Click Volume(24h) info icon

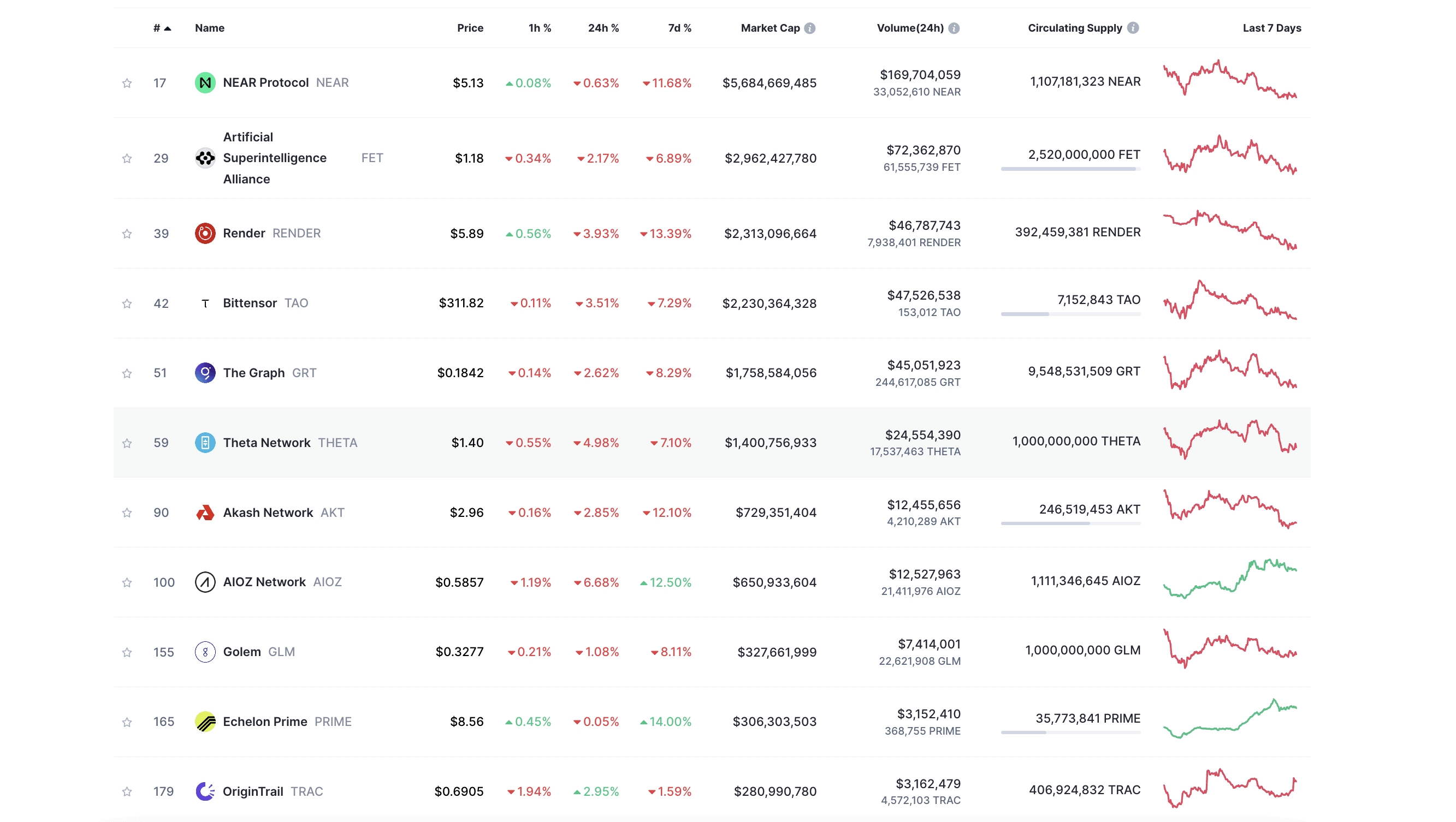(954, 28)
